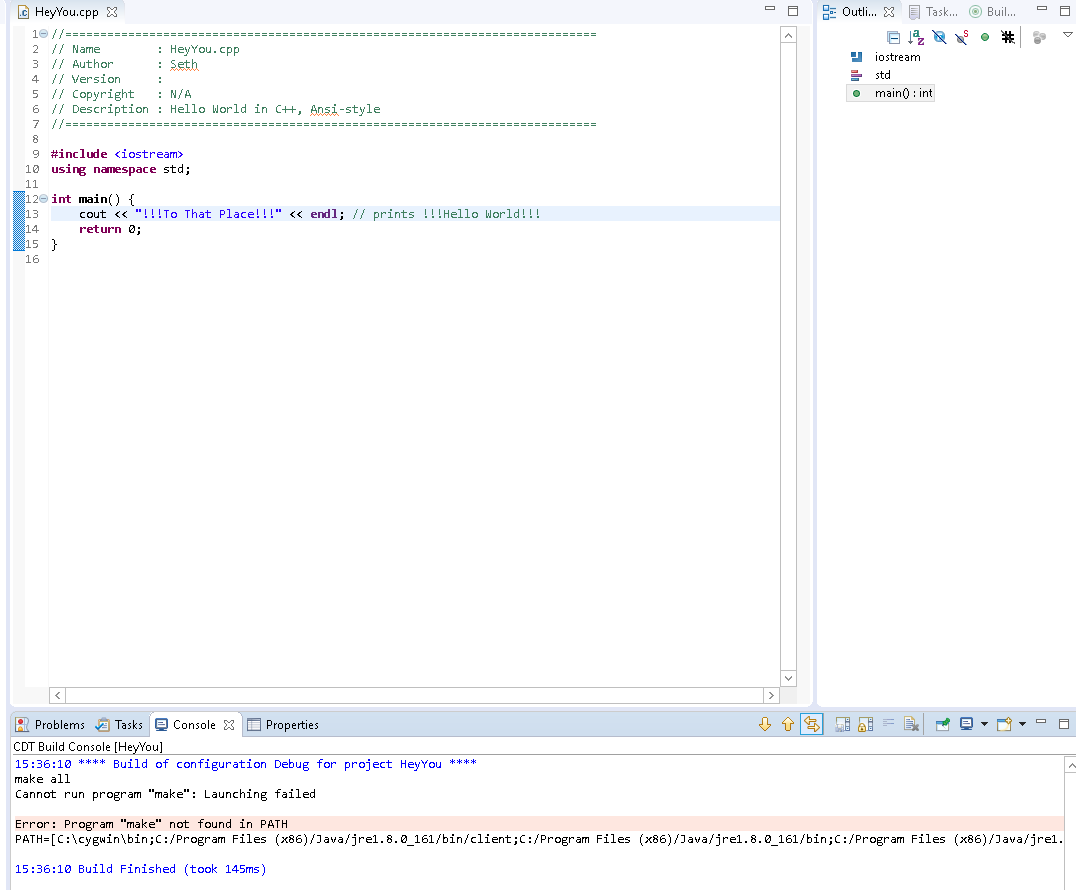The width and height of the screenshot is (1076, 890).
Task: Toggle Hide Static Members in Outline
Action: click(962, 38)
